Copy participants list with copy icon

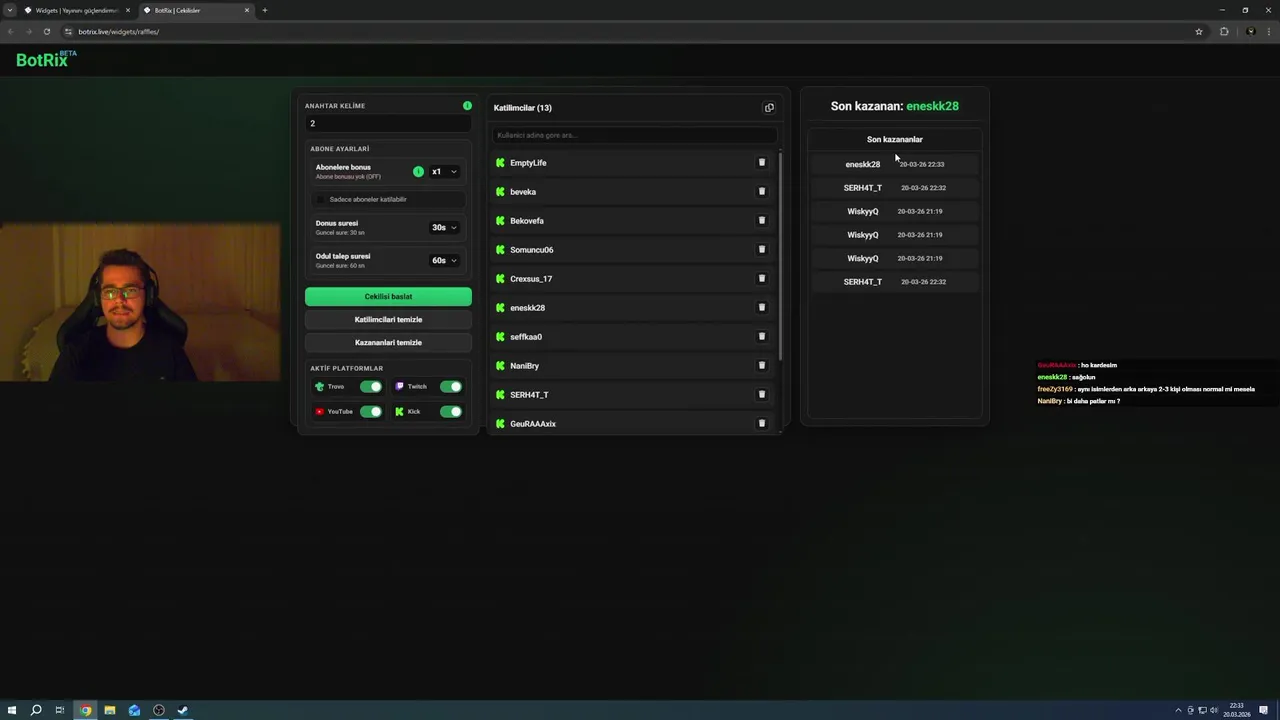tap(769, 107)
